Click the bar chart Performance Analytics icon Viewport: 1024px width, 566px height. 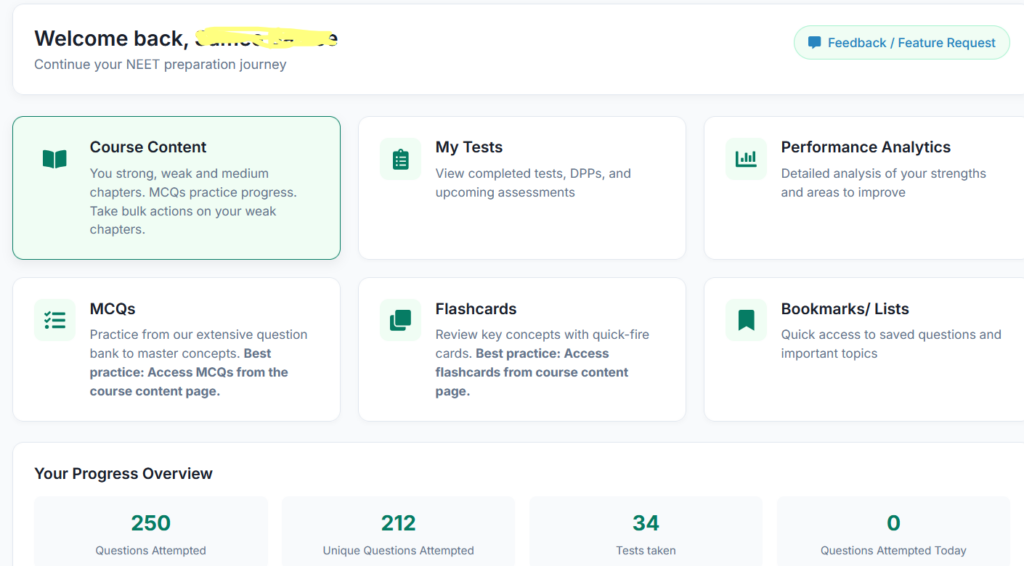746,159
